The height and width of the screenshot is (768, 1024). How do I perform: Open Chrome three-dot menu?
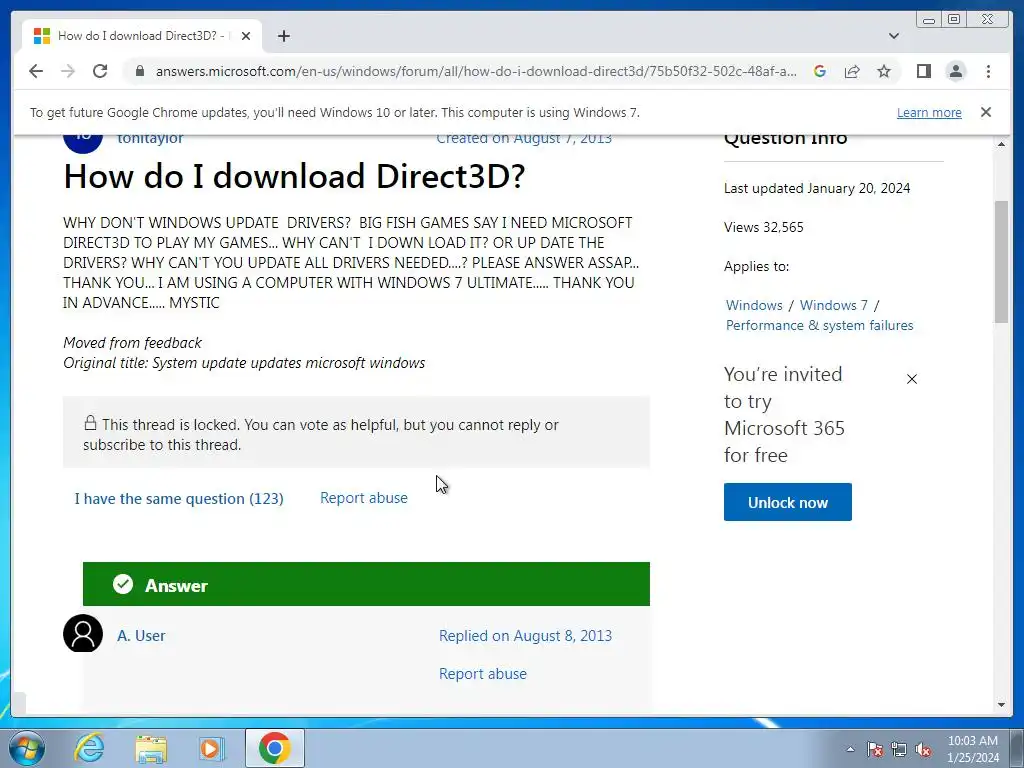coord(988,71)
